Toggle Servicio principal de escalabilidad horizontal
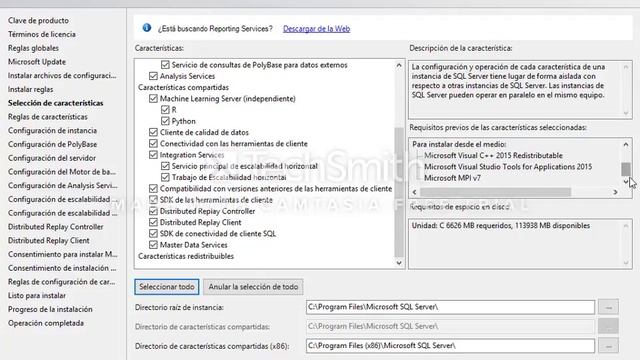The width and height of the screenshot is (640, 360). tap(165, 166)
